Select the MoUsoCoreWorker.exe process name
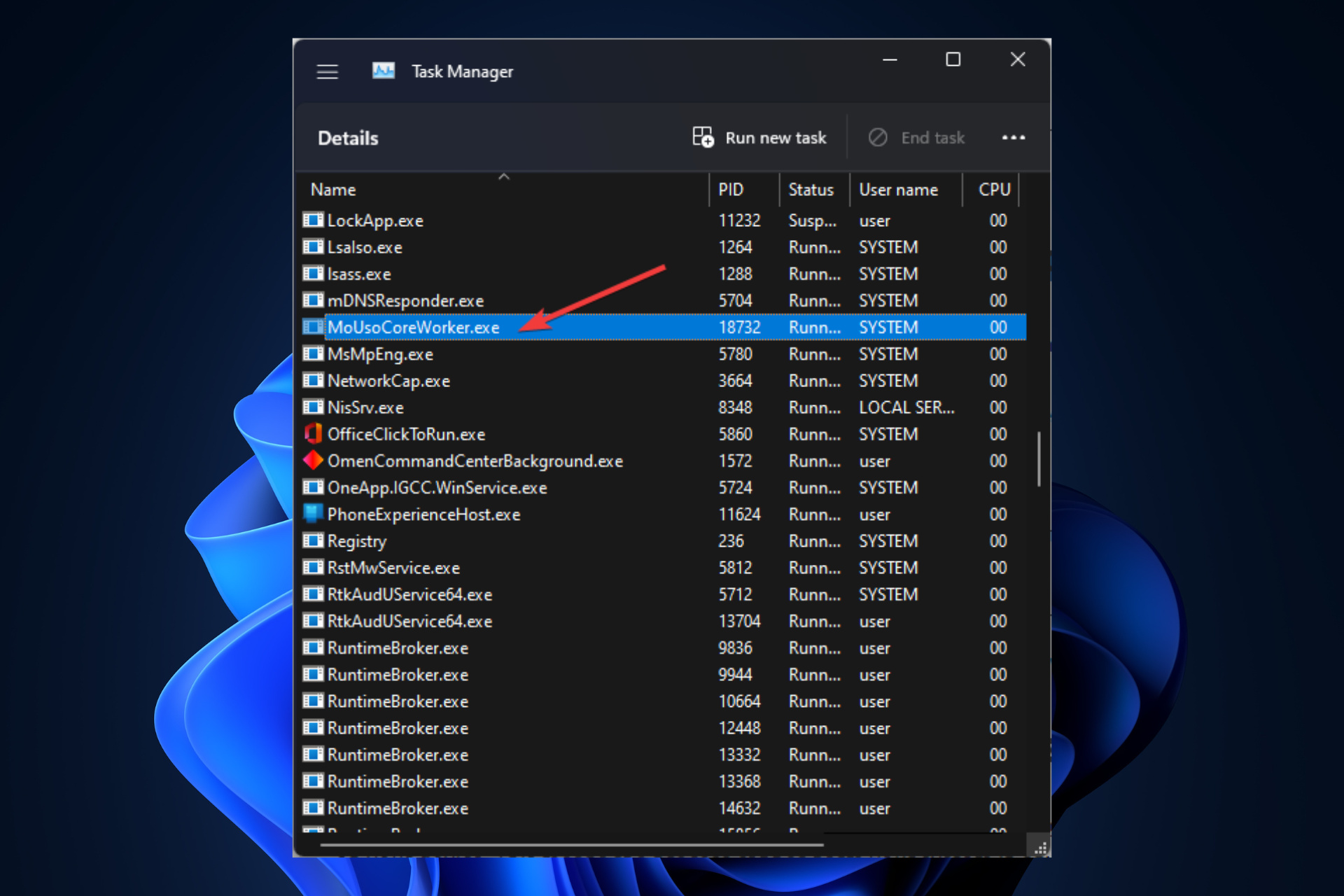The height and width of the screenshot is (896, 1344). tap(413, 327)
